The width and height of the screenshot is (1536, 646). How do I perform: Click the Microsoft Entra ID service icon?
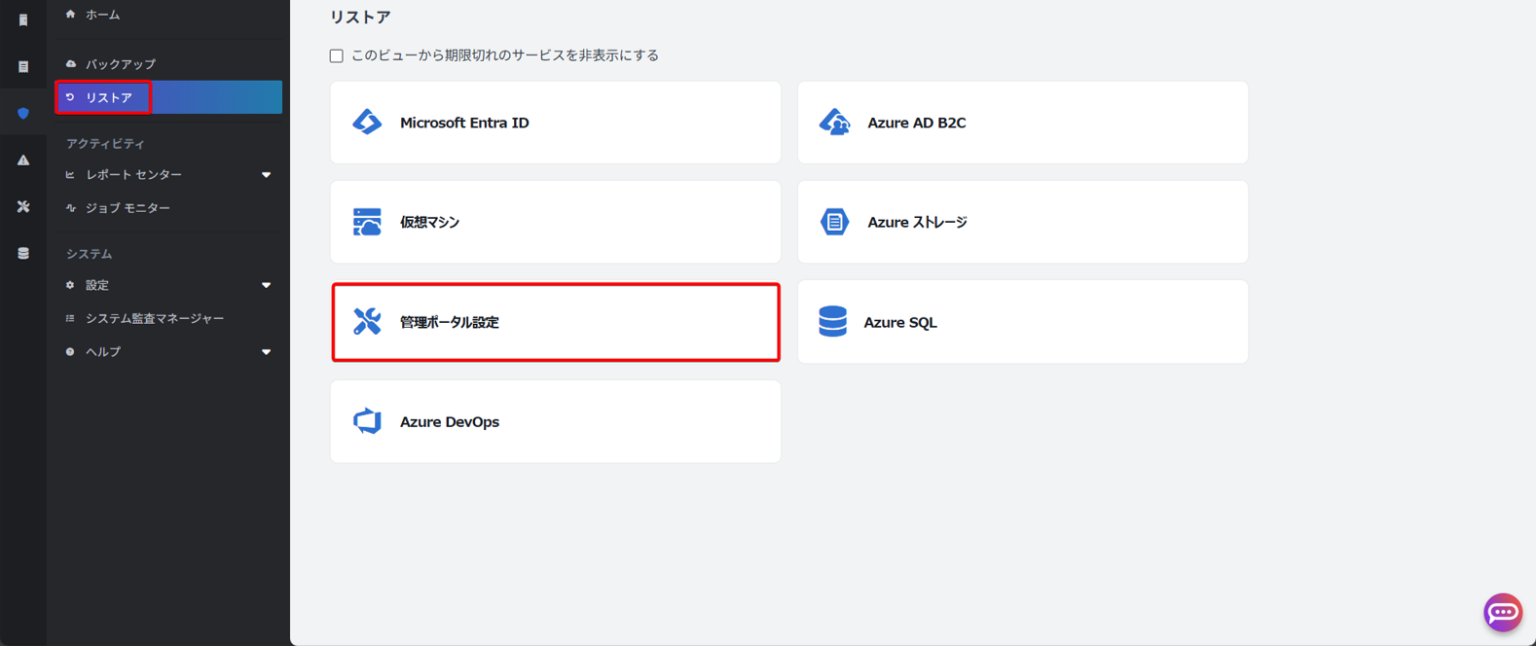coord(367,121)
